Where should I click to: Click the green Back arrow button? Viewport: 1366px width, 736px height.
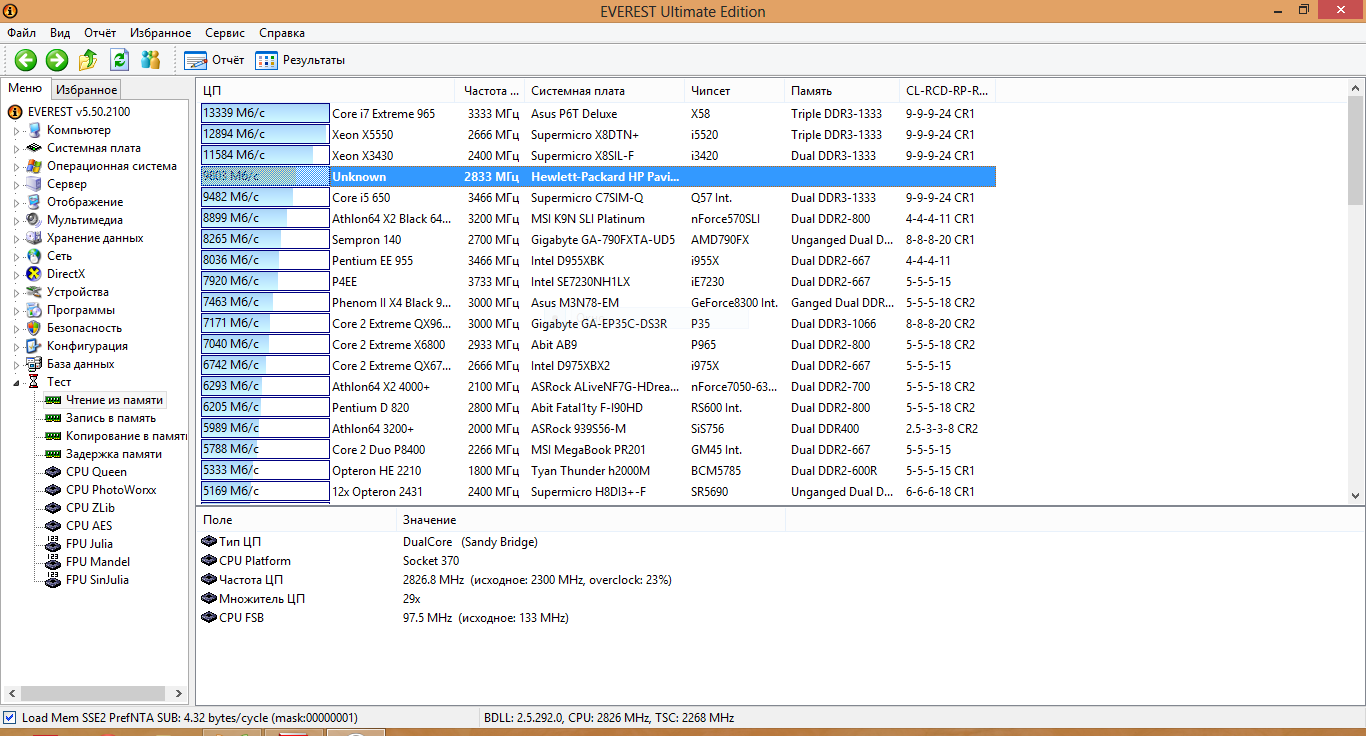[x=26, y=59]
